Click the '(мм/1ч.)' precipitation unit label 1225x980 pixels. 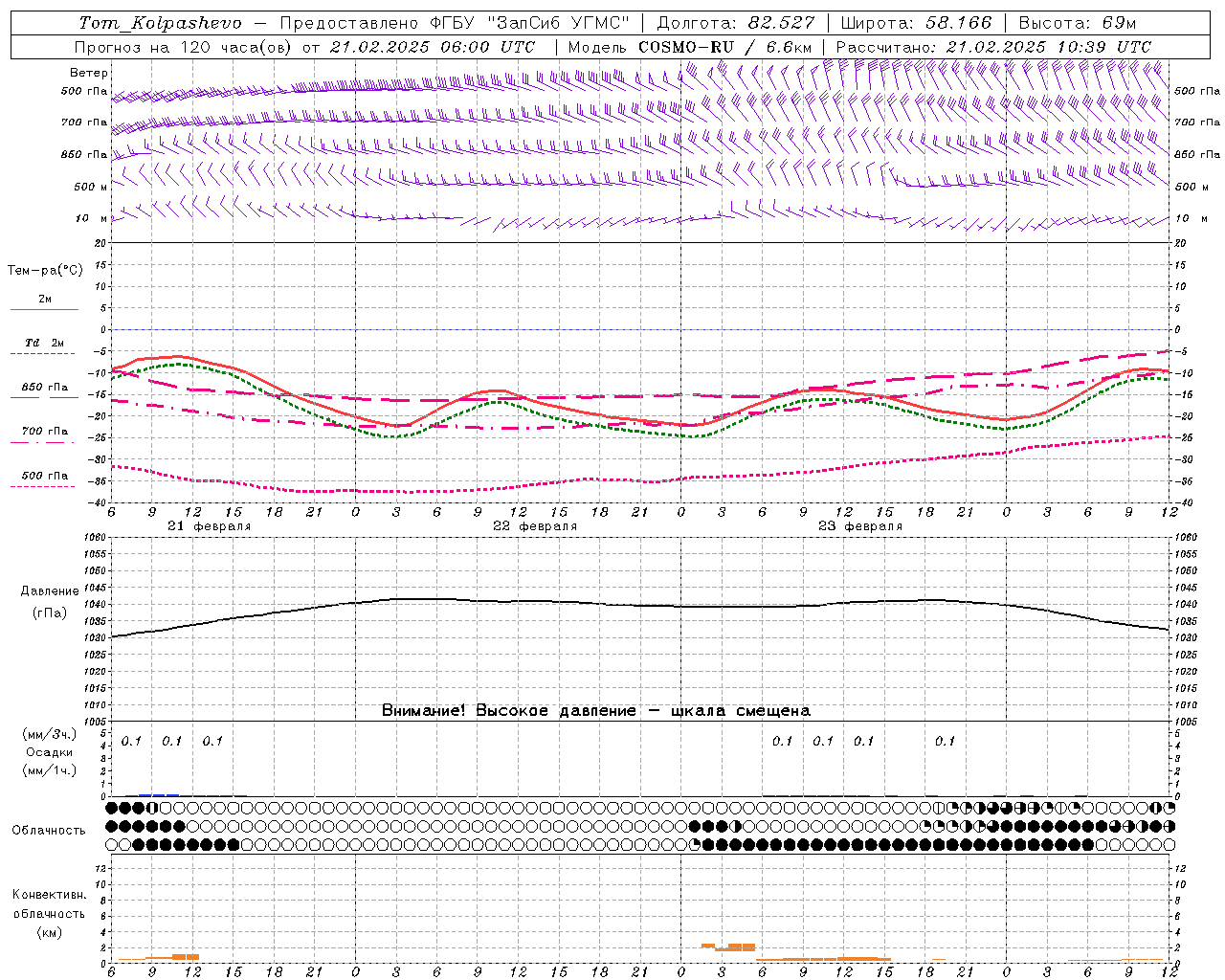pos(50,770)
